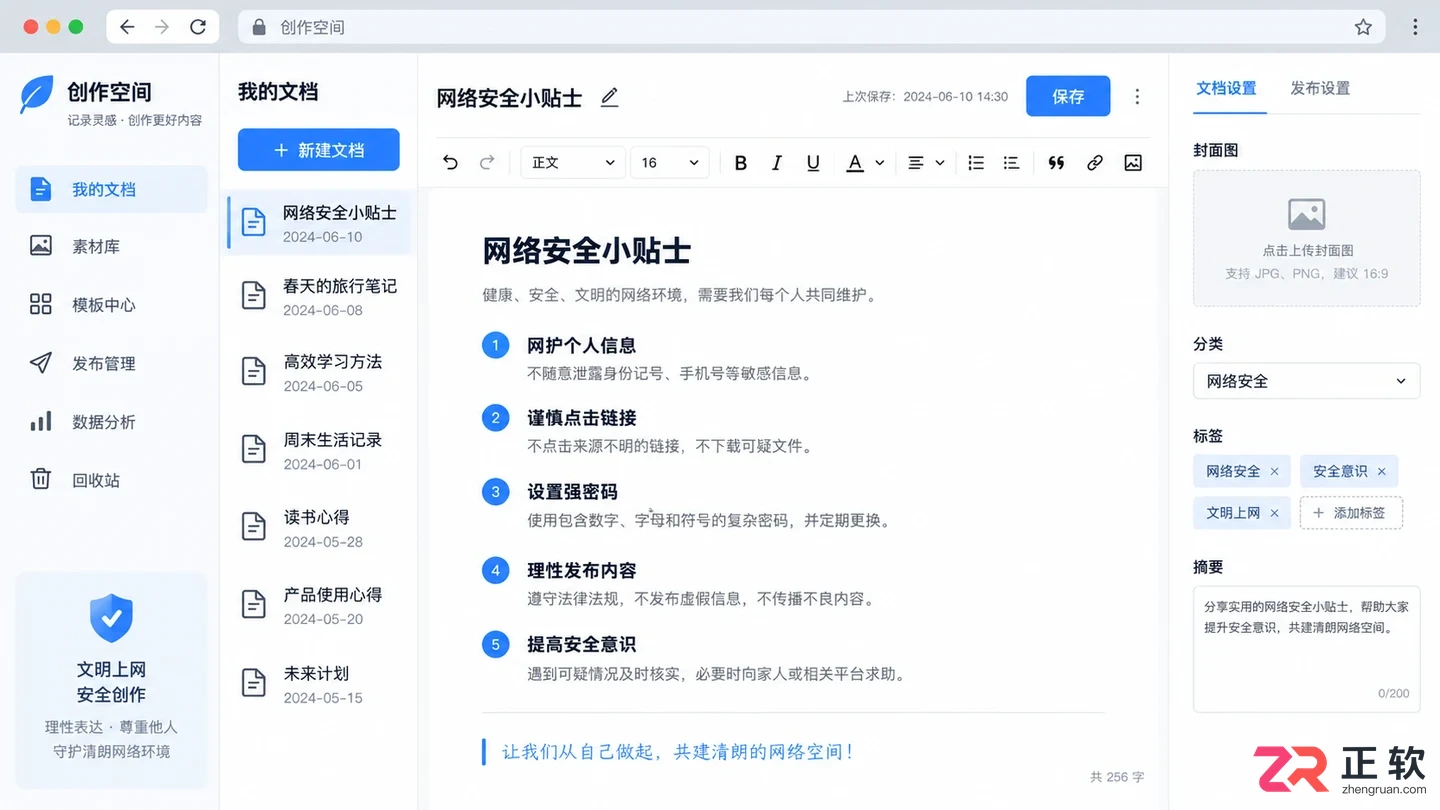
Task: Upload a cover image in 封面图 area
Action: point(1307,238)
